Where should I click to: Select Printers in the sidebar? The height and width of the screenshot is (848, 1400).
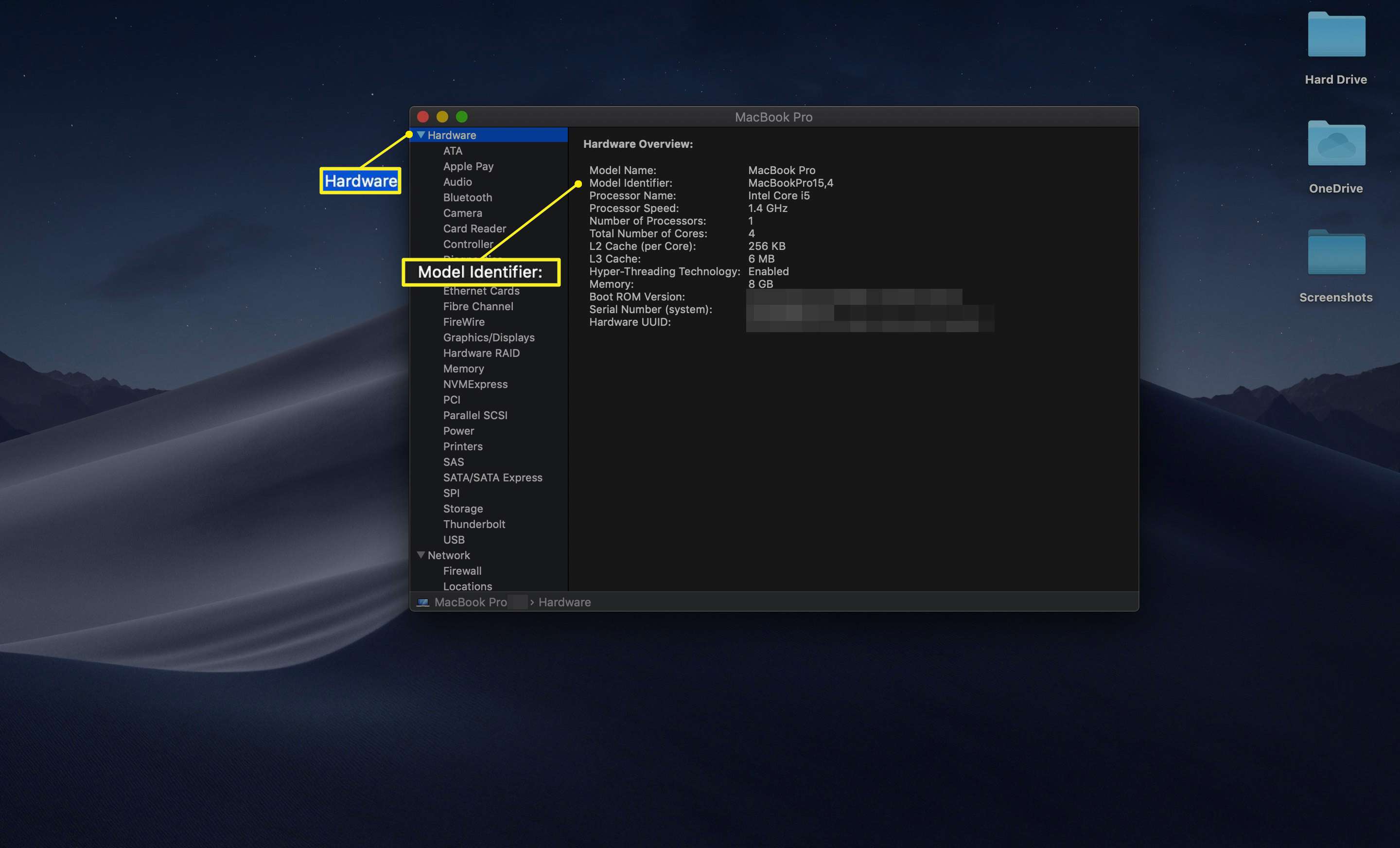tap(462, 446)
